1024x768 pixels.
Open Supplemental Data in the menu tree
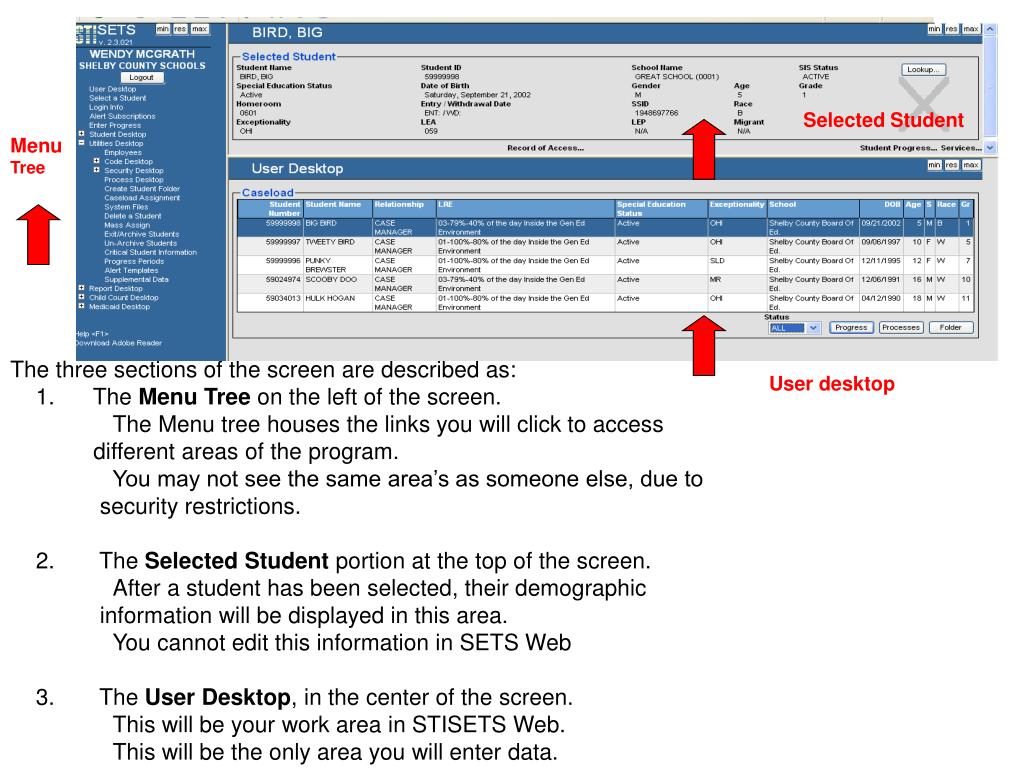pos(136,280)
